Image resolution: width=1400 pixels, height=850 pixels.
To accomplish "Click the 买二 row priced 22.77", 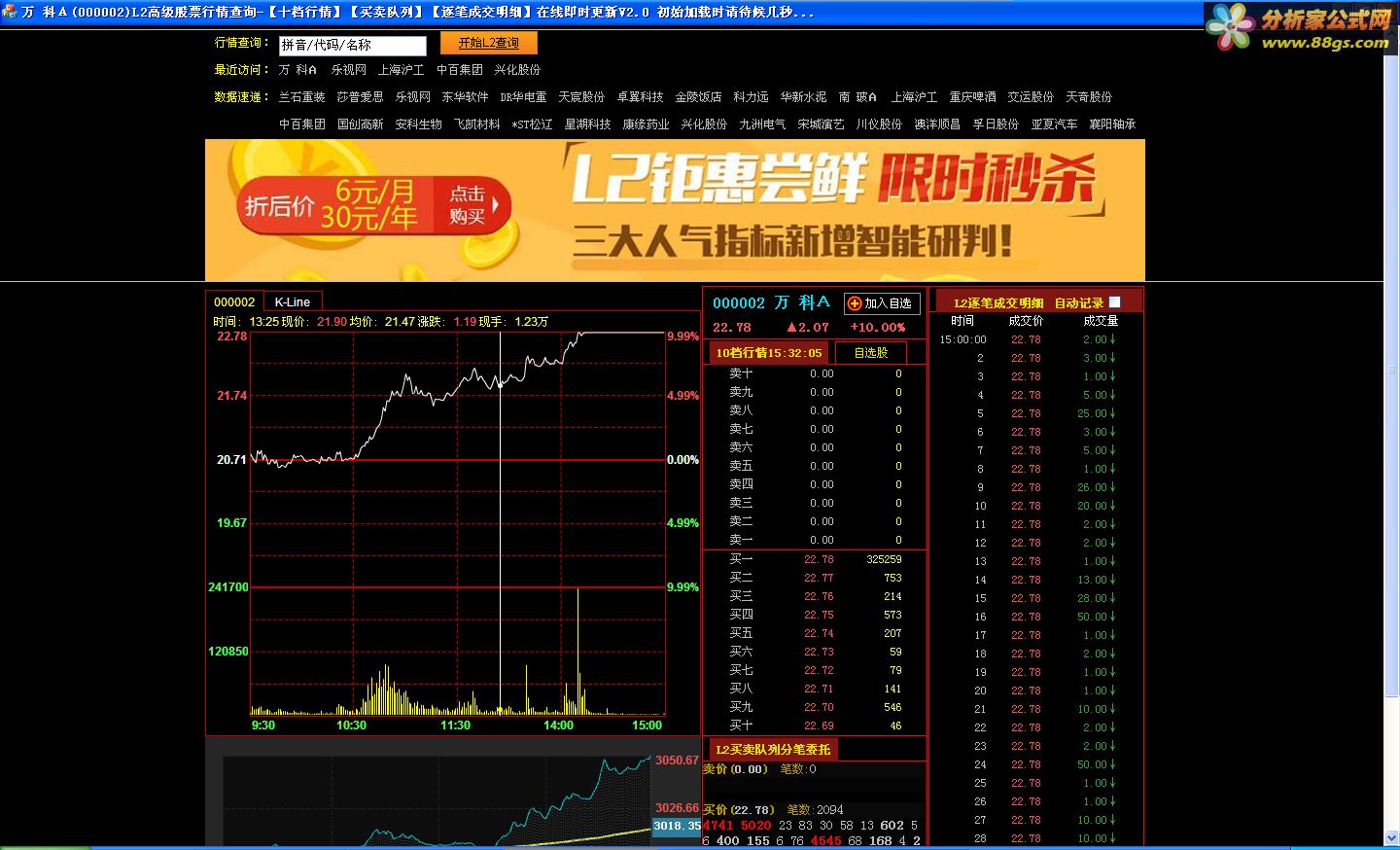I will [815, 578].
